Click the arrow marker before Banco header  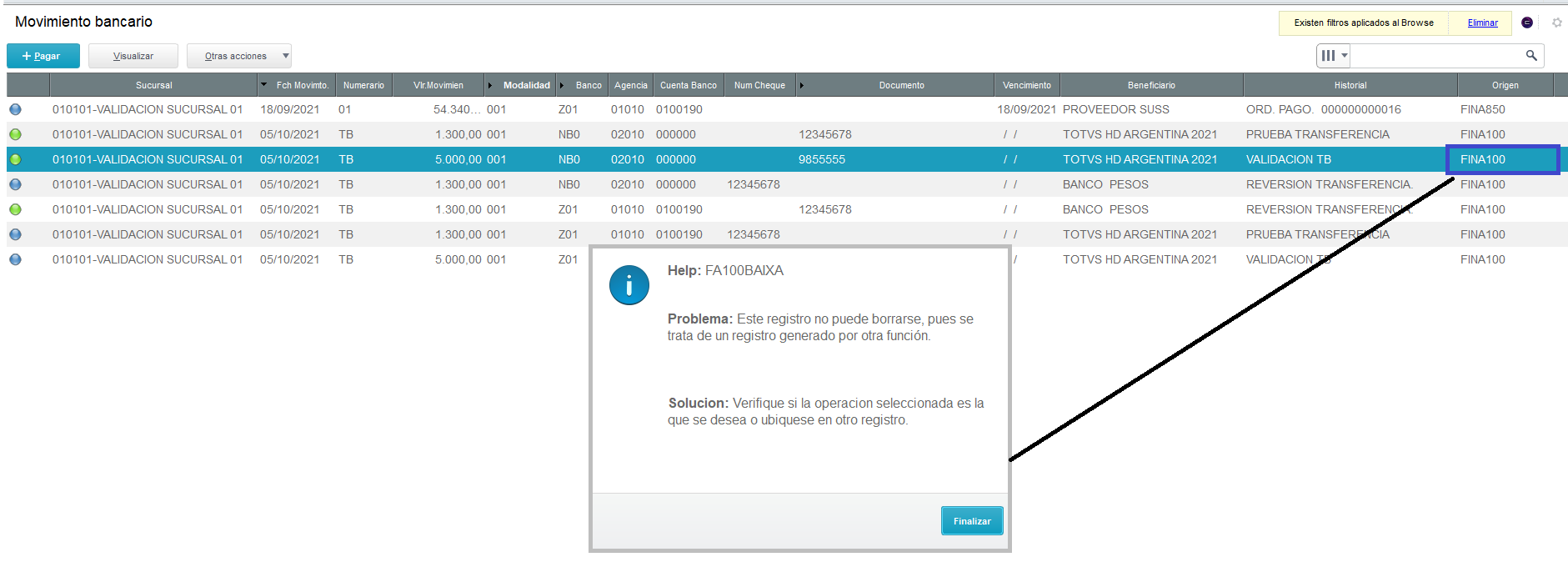562,85
